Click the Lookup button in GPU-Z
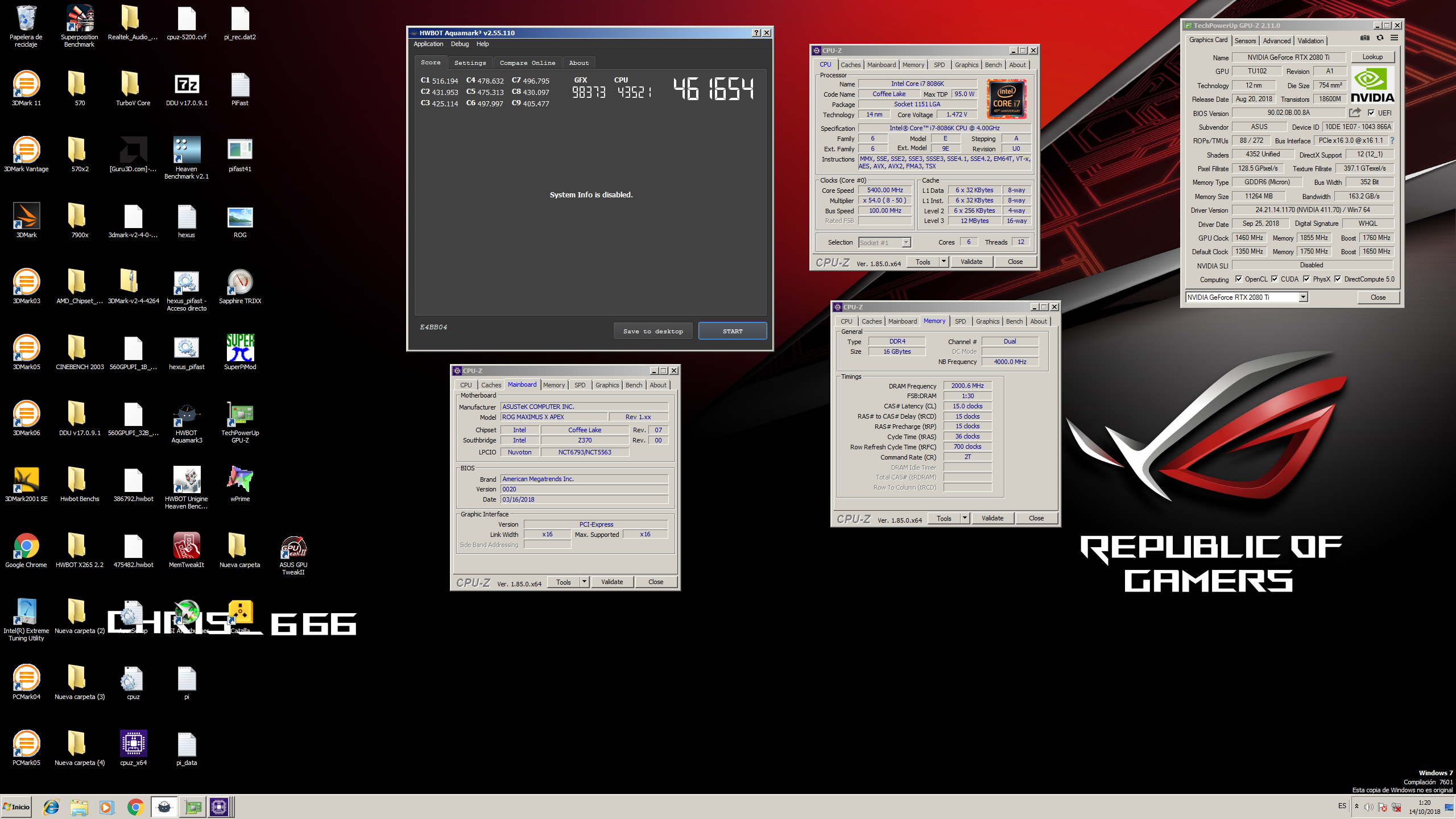Image resolution: width=1456 pixels, height=819 pixels. [x=1372, y=57]
